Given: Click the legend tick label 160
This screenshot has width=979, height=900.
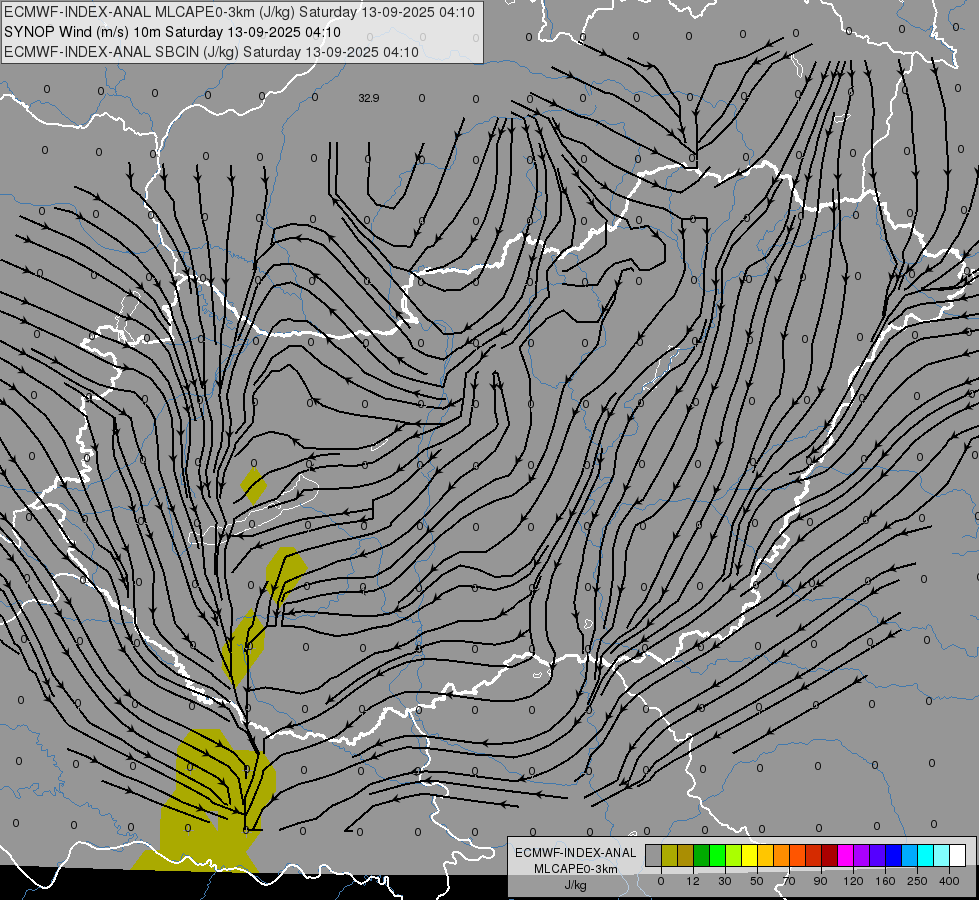Looking at the screenshot, I should point(885,881).
